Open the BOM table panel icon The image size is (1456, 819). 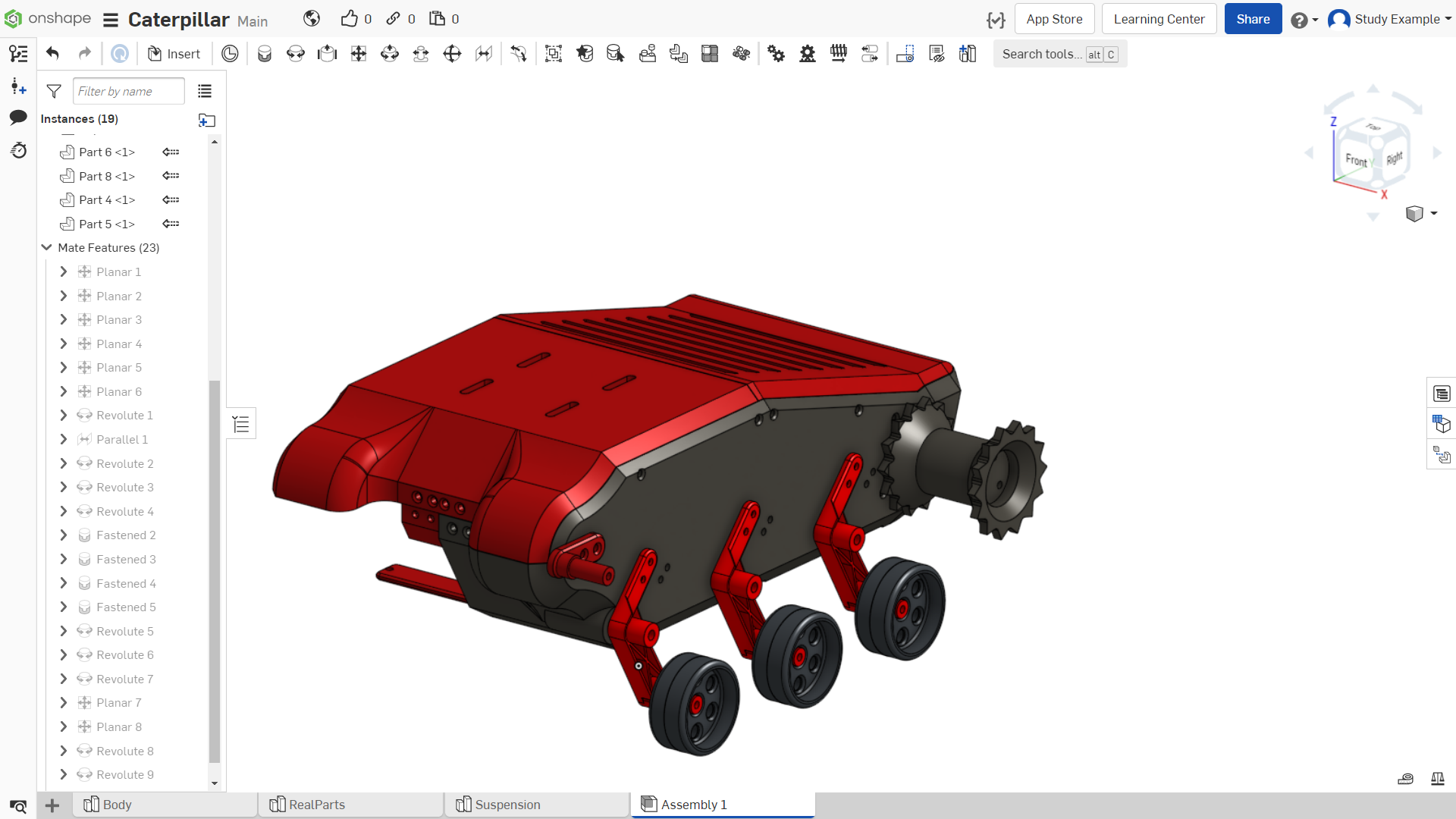point(1442,394)
